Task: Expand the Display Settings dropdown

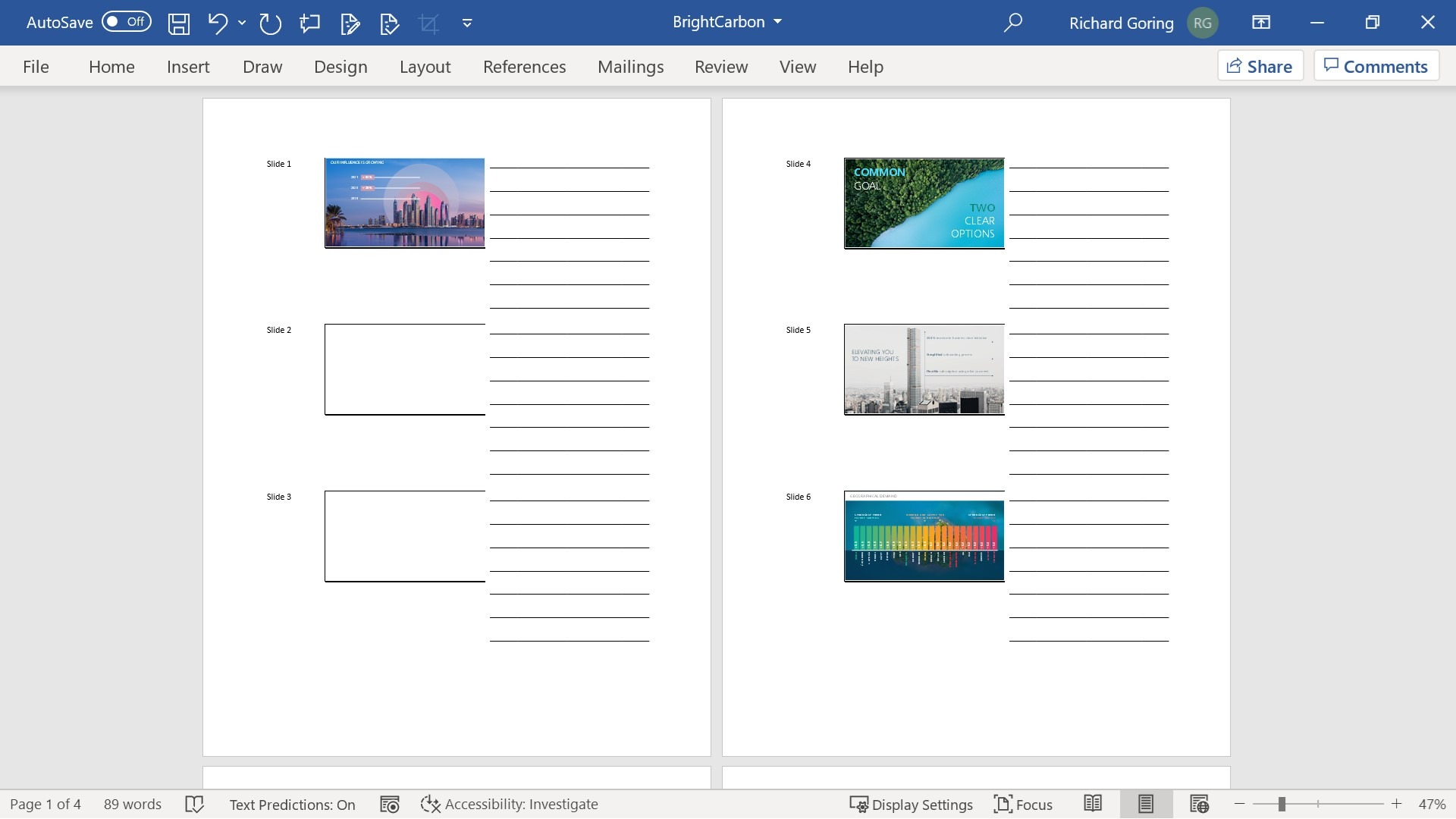Action: click(909, 803)
